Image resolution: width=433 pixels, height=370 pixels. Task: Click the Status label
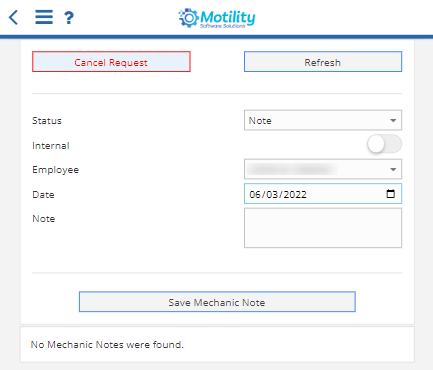(47, 121)
